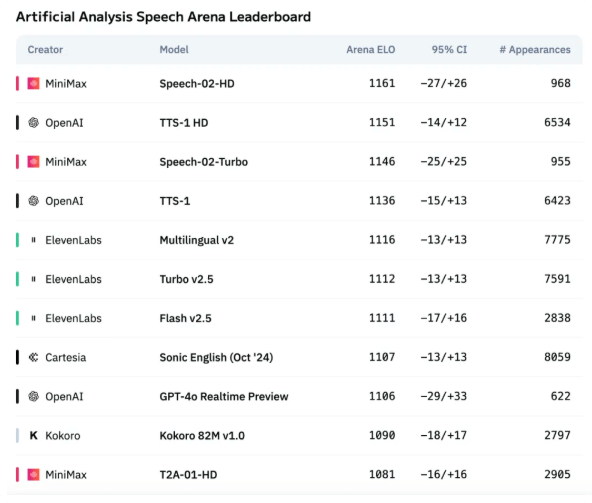The height and width of the screenshot is (503, 592).
Task: Select the Turbo v2.5 model name
Action: pyautogui.click(x=187, y=279)
